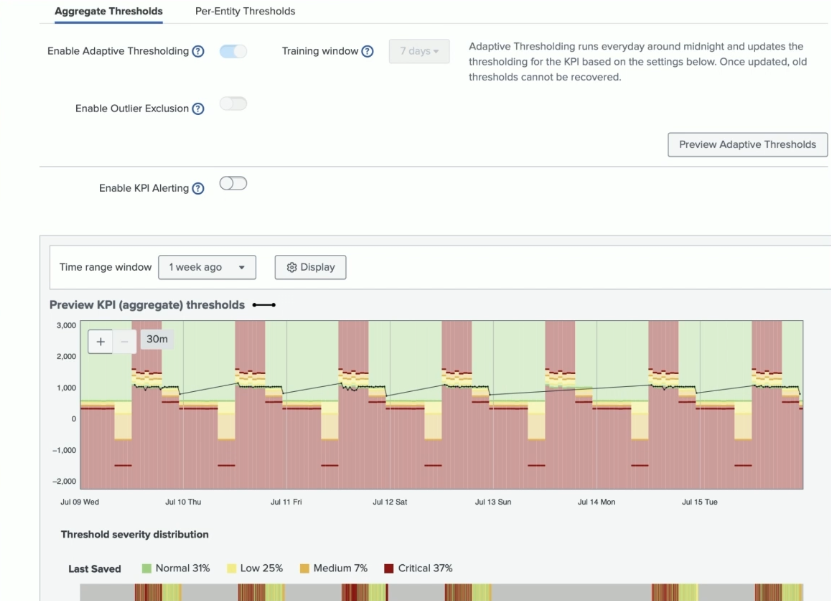The image size is (831, 601).
Task: Click help icon next to Training window
Action: pyautogui.click(x=367, y=51)
